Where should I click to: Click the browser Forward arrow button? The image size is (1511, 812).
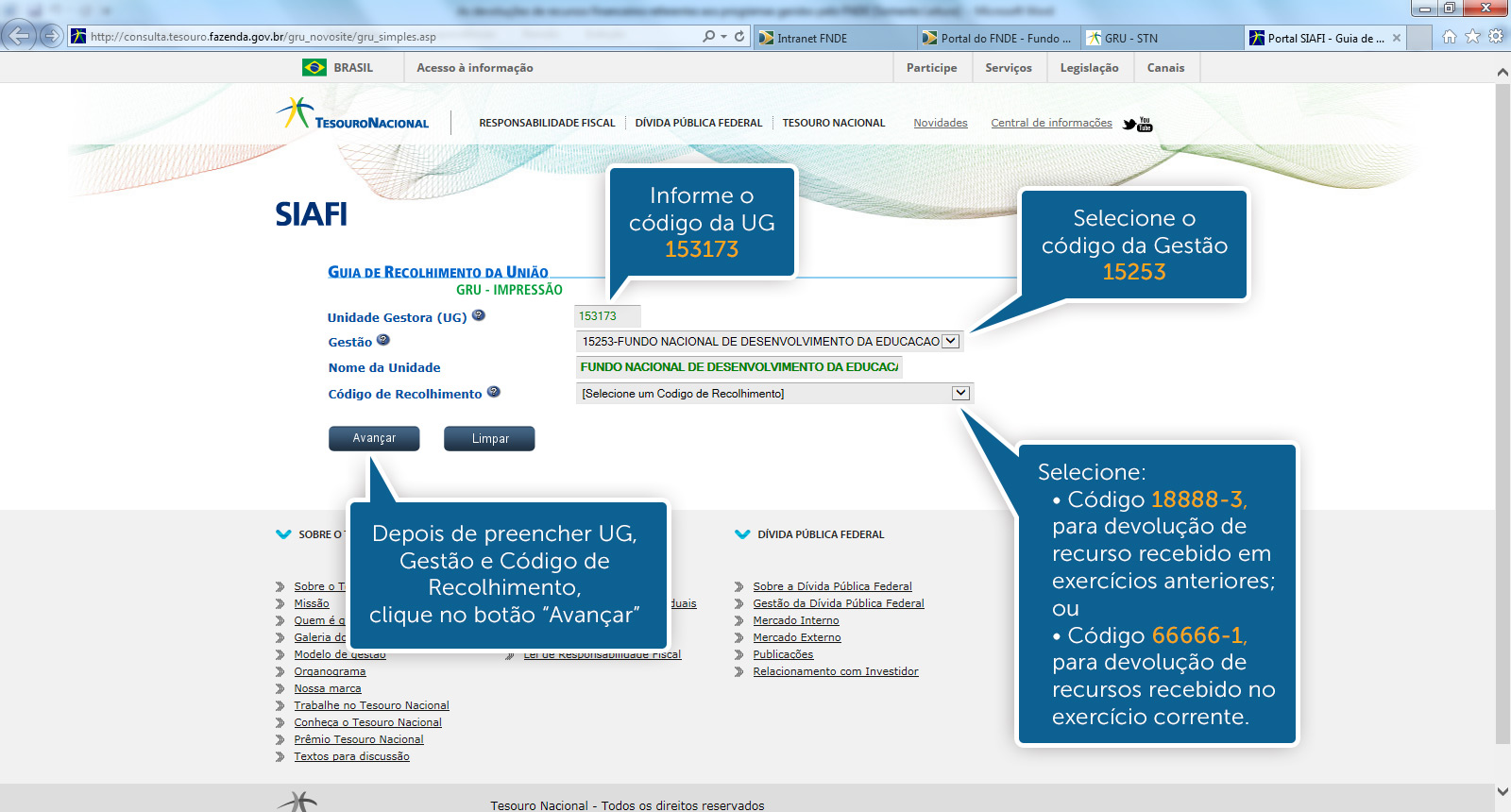(x=52, y=37)
